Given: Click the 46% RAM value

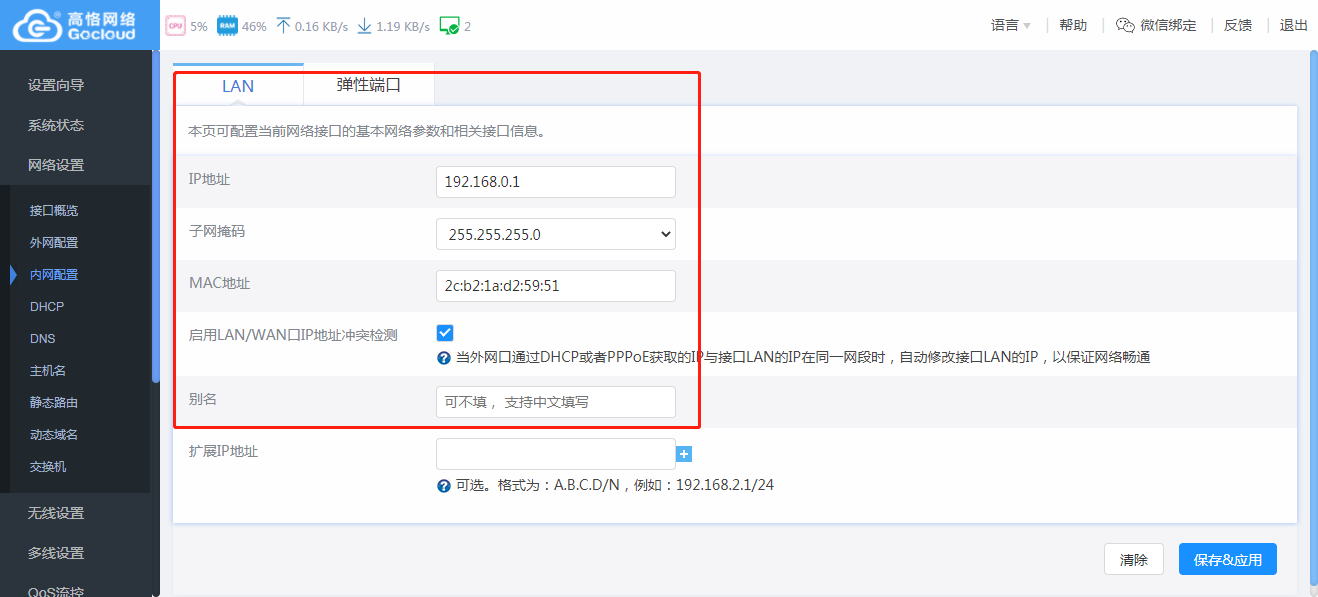Looking at the screenshot, I should [x=254, y=26].
